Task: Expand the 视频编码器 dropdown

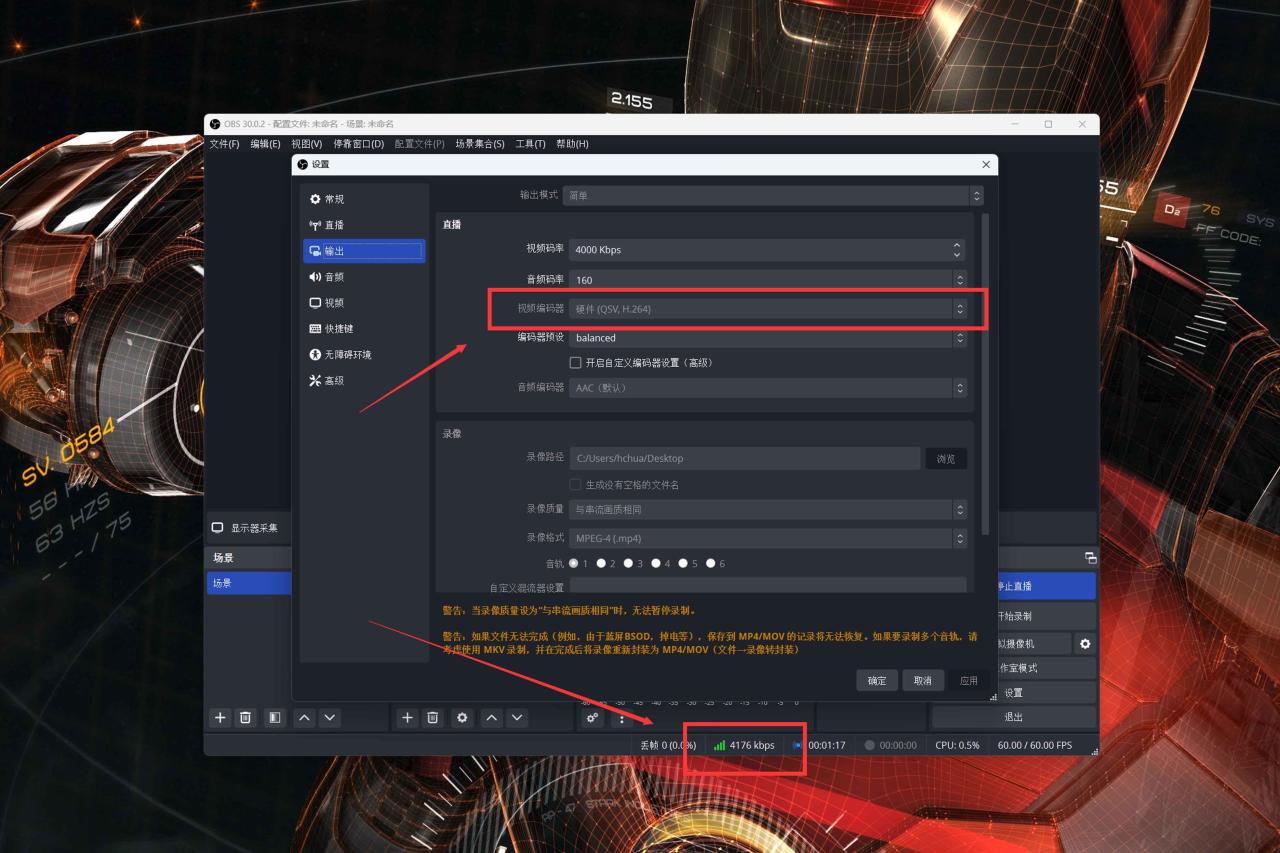Action: click(x=768, y=309)
